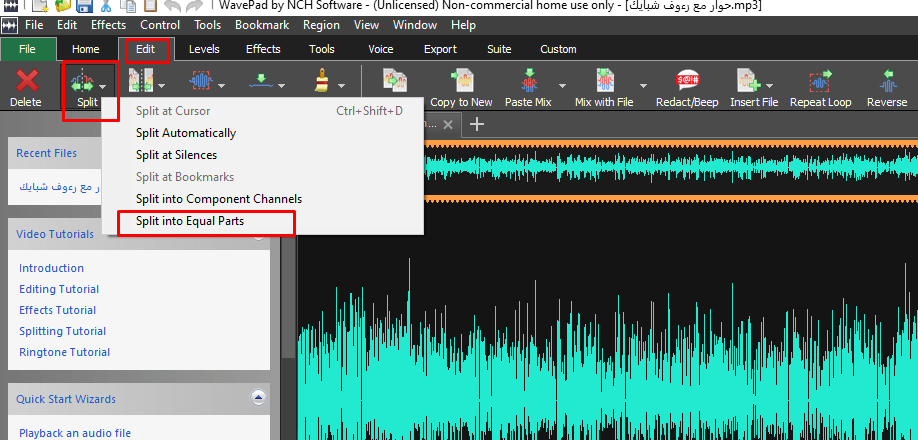Click the New file icon in quick access bar
Image resolution: width=918 pixels, height=440 pixels.
[41, 7]
